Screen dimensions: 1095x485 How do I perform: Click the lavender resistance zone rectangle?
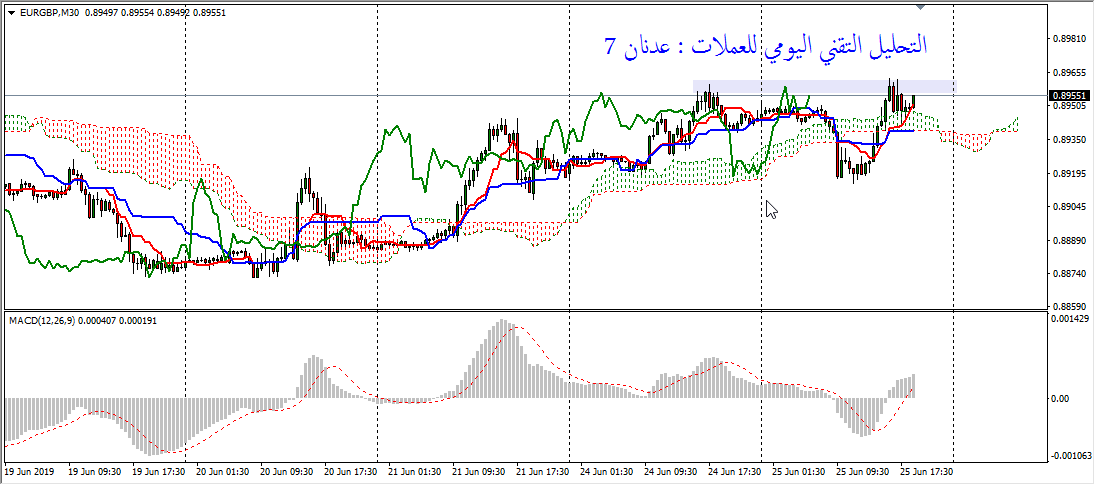click(824, 87)
